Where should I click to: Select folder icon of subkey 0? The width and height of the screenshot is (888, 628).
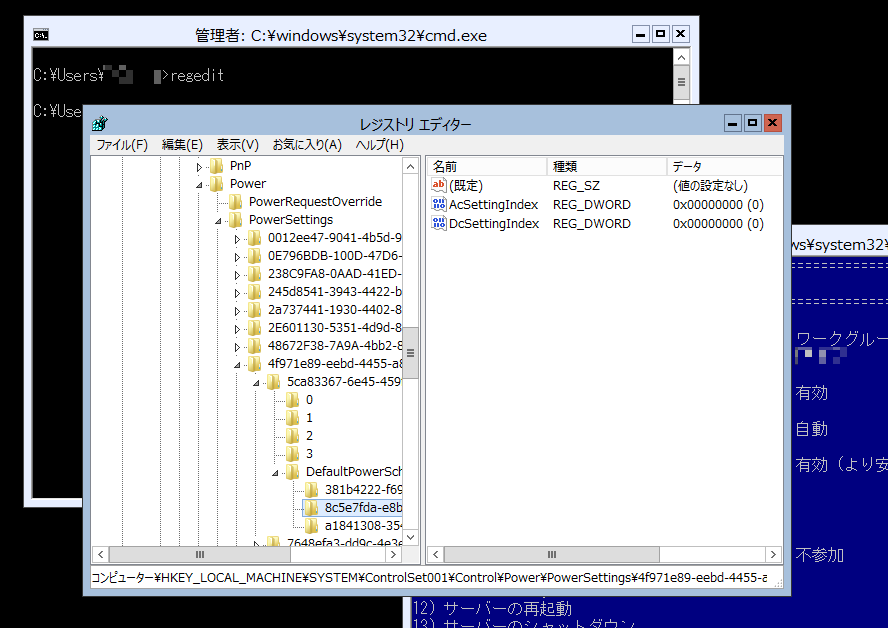[x=293, y=400]
